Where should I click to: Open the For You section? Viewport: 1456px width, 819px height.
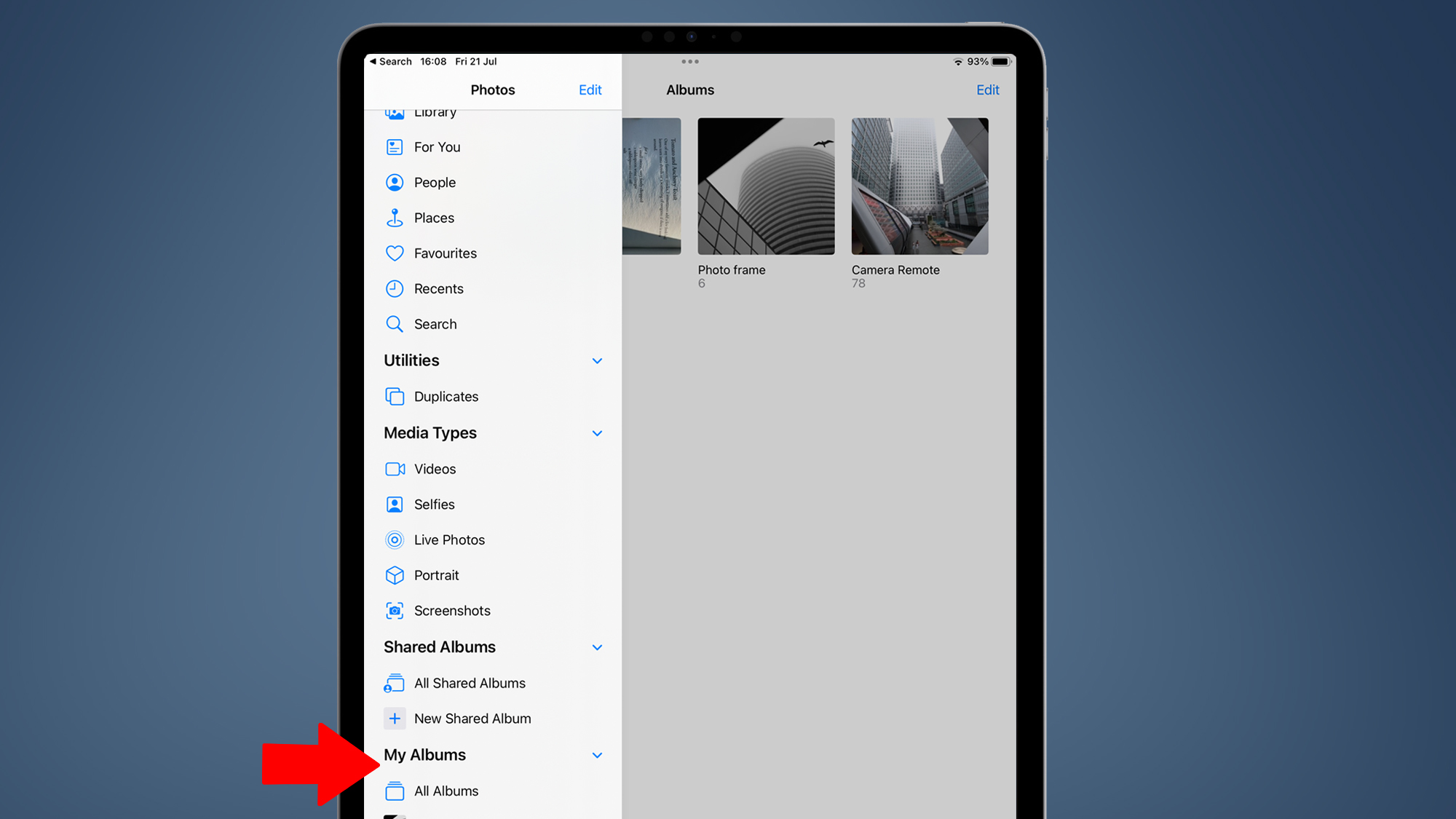437,146
